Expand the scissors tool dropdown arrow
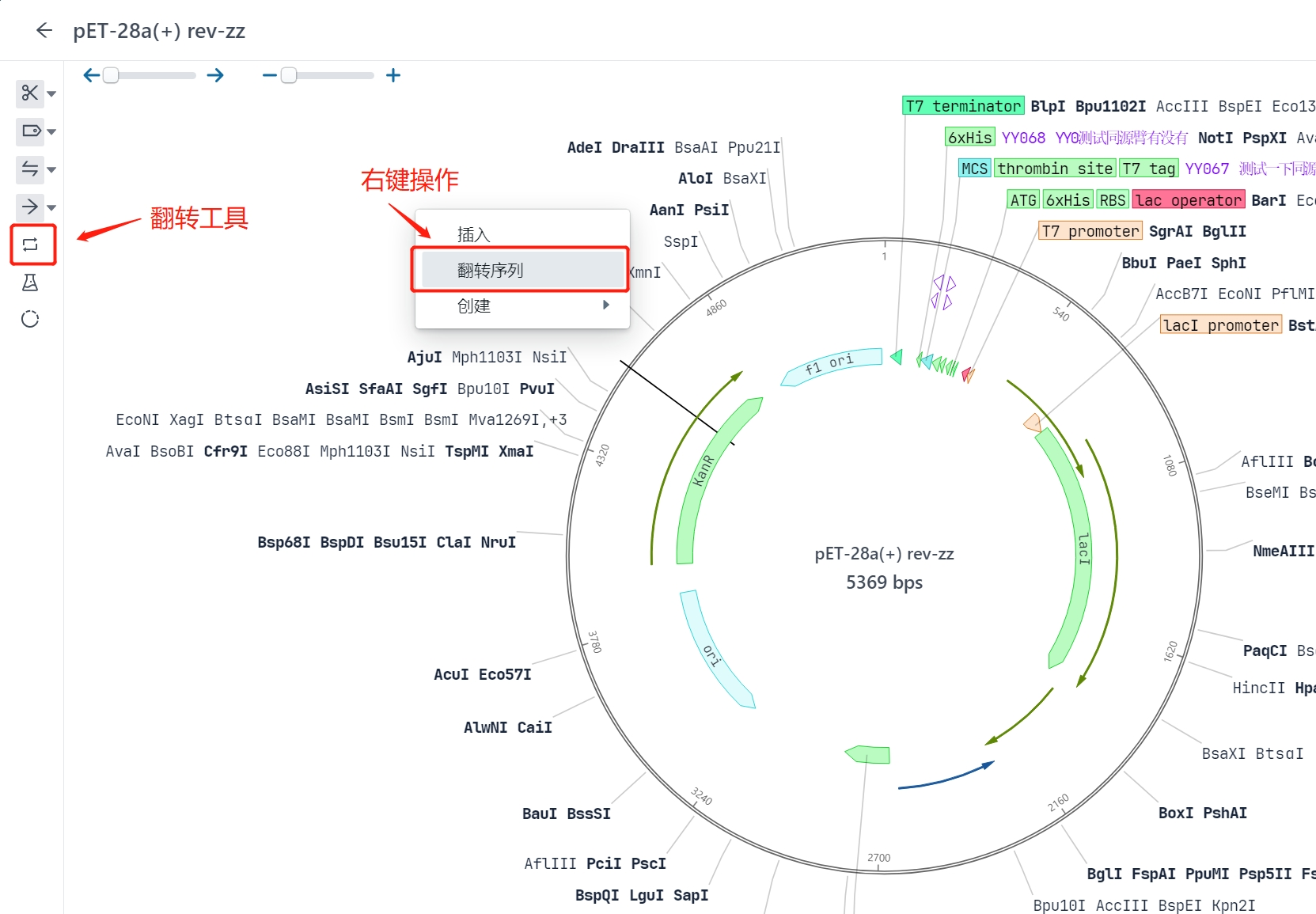 point(52,94)
